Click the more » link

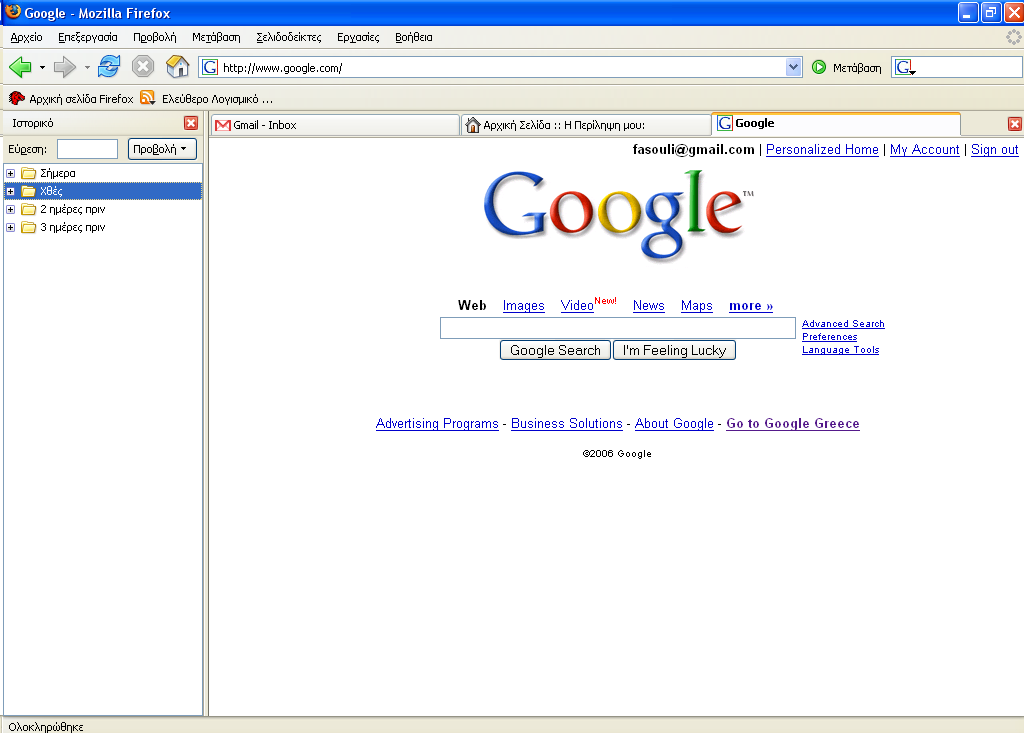[751, 306]
